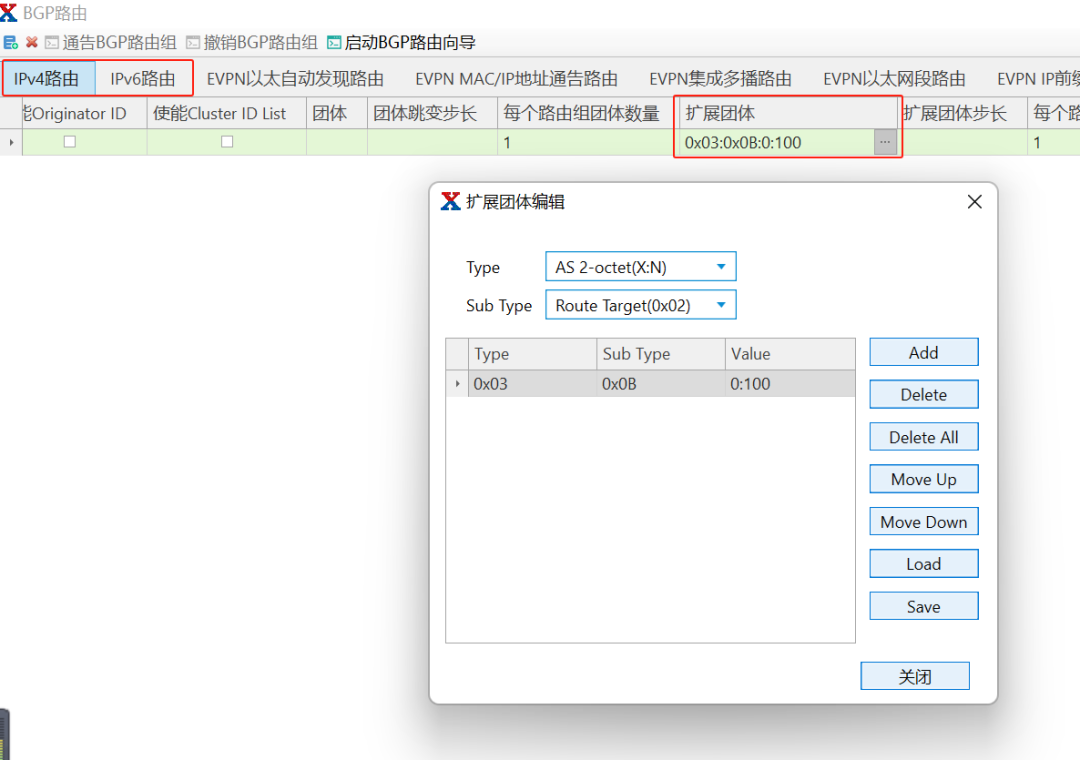Click the Move Down button
Viewport: 1080px width, 760px height.
pos(924,522)
